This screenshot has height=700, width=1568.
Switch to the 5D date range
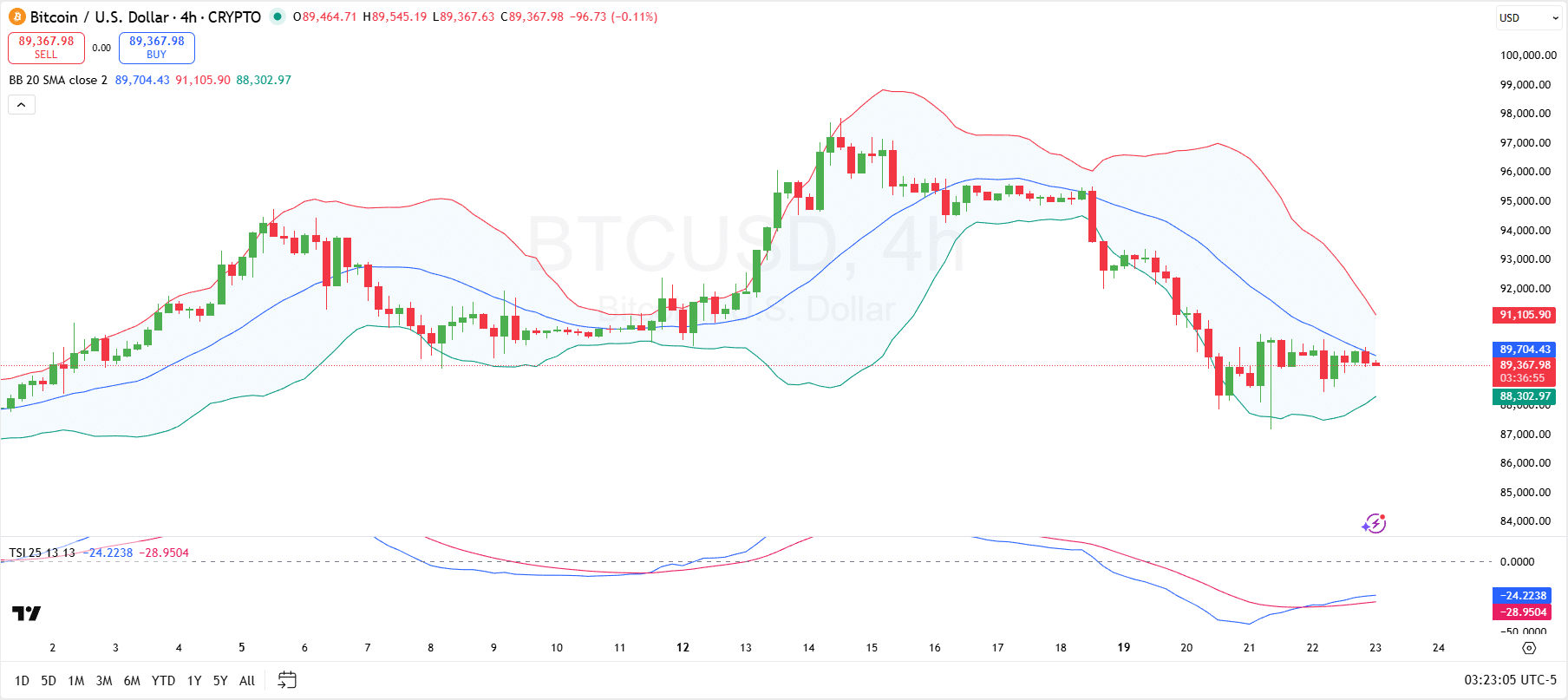click(49, 681)
